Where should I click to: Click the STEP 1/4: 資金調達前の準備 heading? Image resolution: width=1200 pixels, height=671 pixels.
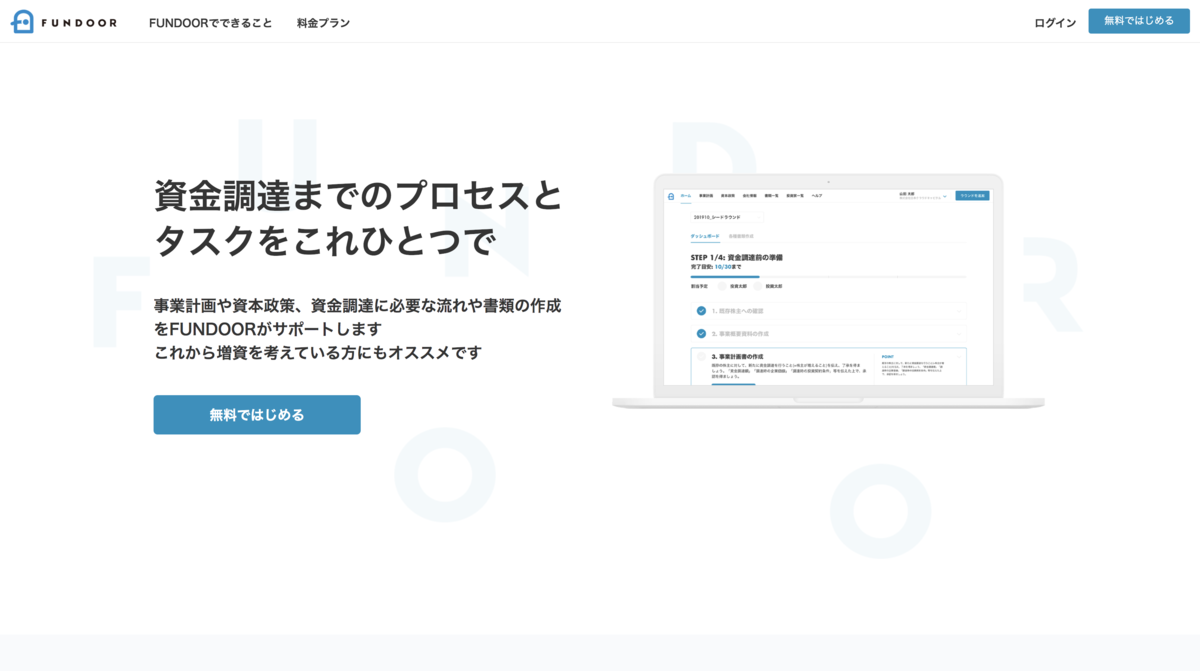pos(736,257)
